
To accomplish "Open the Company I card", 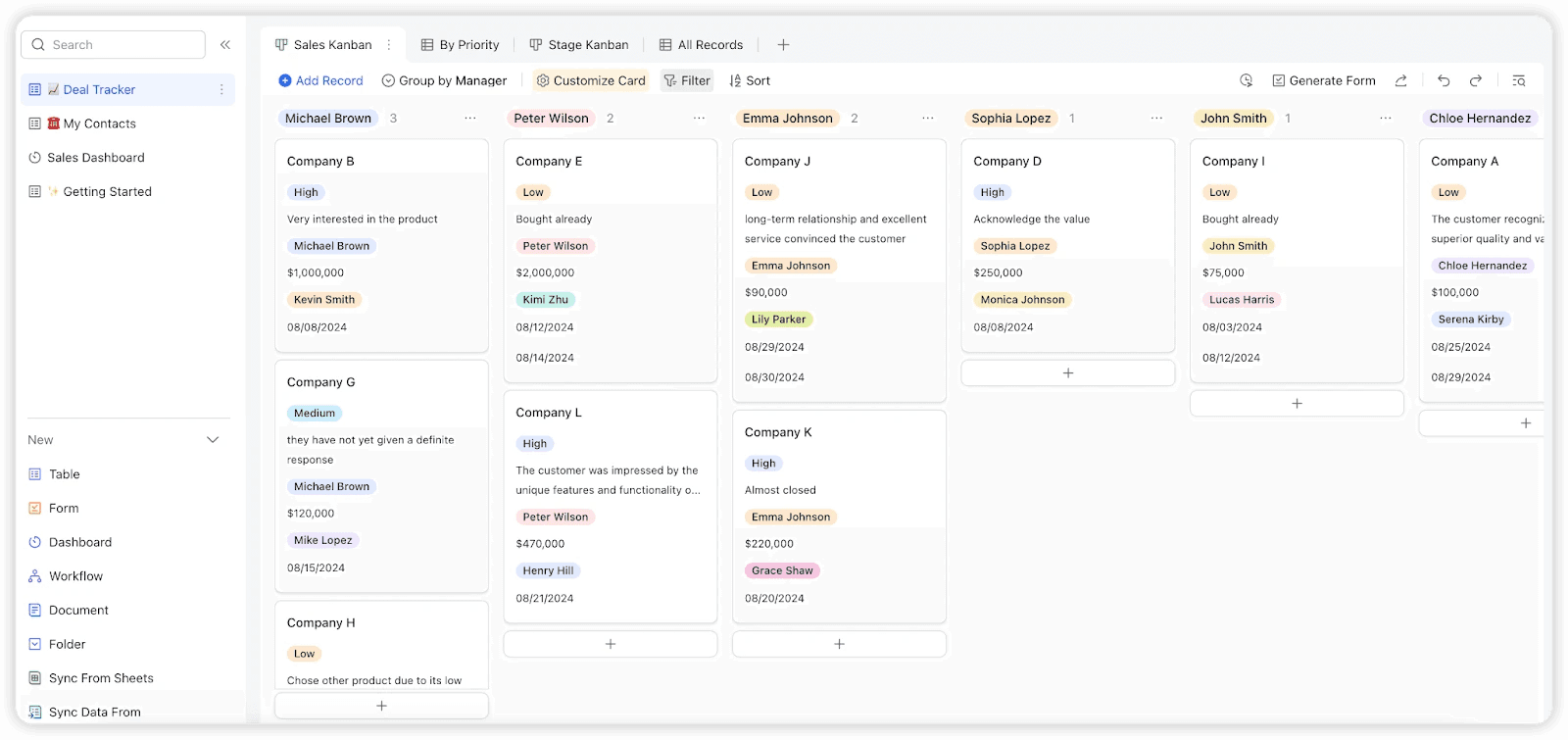I will (x=1297, y=261).
